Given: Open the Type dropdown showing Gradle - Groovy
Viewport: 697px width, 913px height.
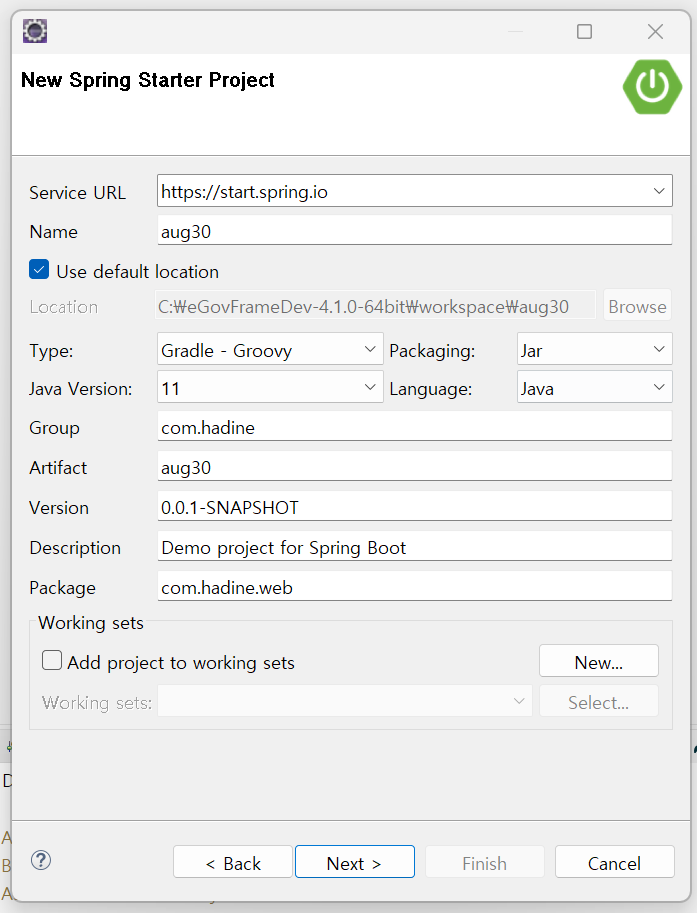Looking at the screenshot, I should 270,349.
